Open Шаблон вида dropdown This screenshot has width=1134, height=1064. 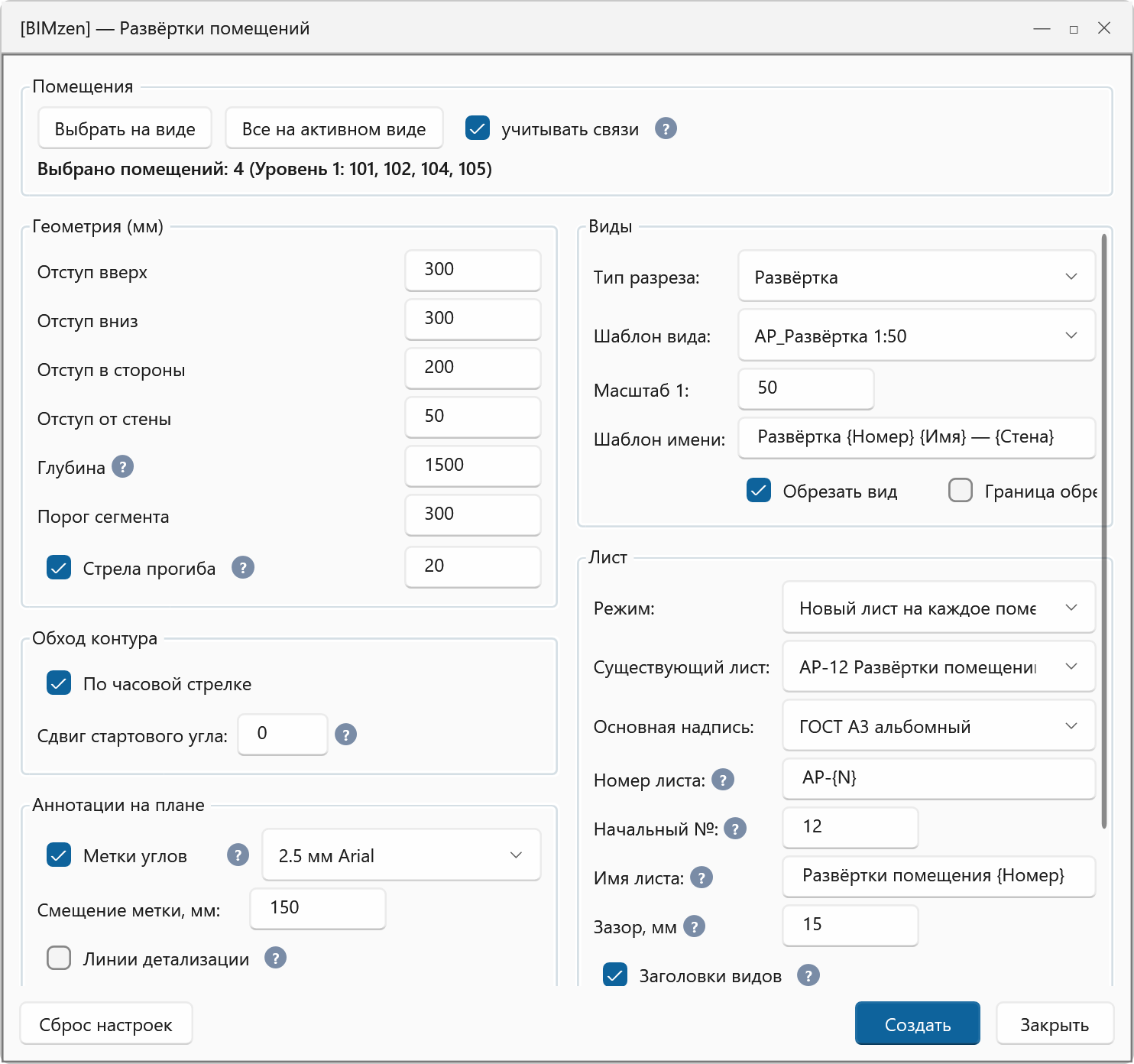pos(917,335)
